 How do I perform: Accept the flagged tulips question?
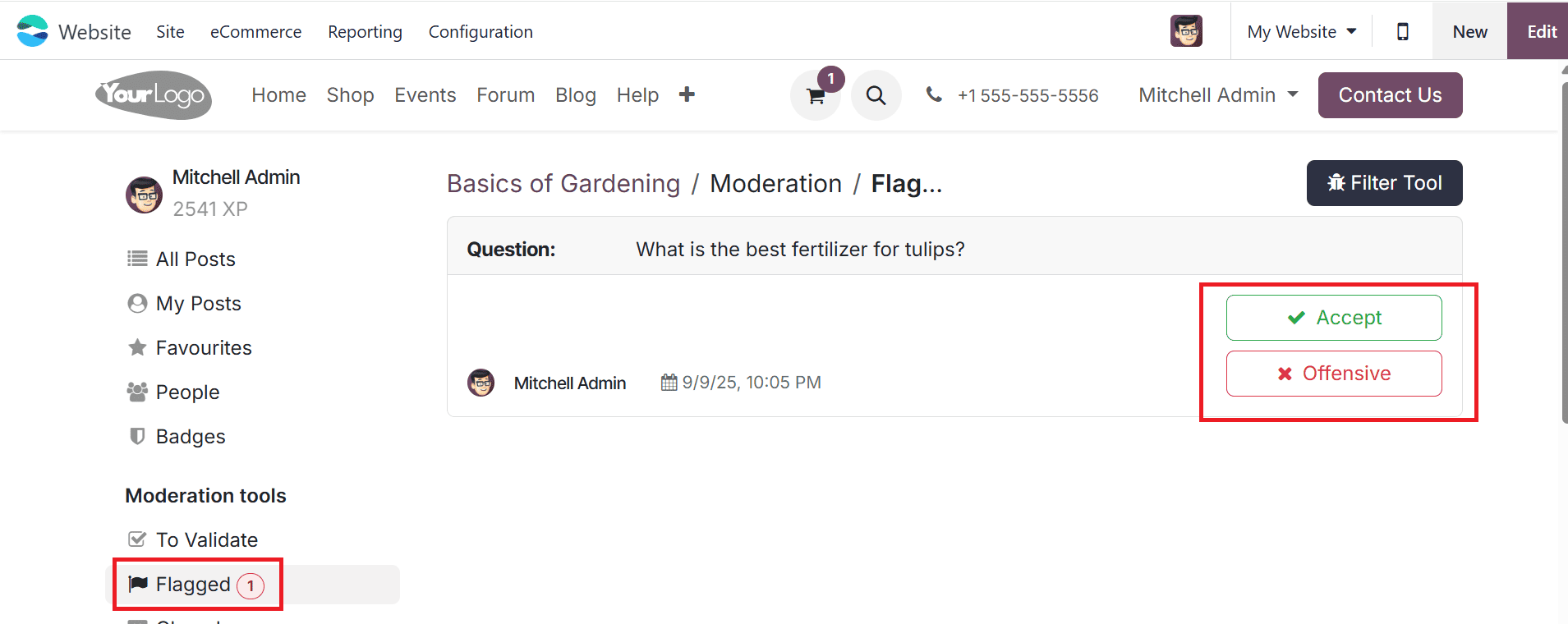click(1333, 318)
